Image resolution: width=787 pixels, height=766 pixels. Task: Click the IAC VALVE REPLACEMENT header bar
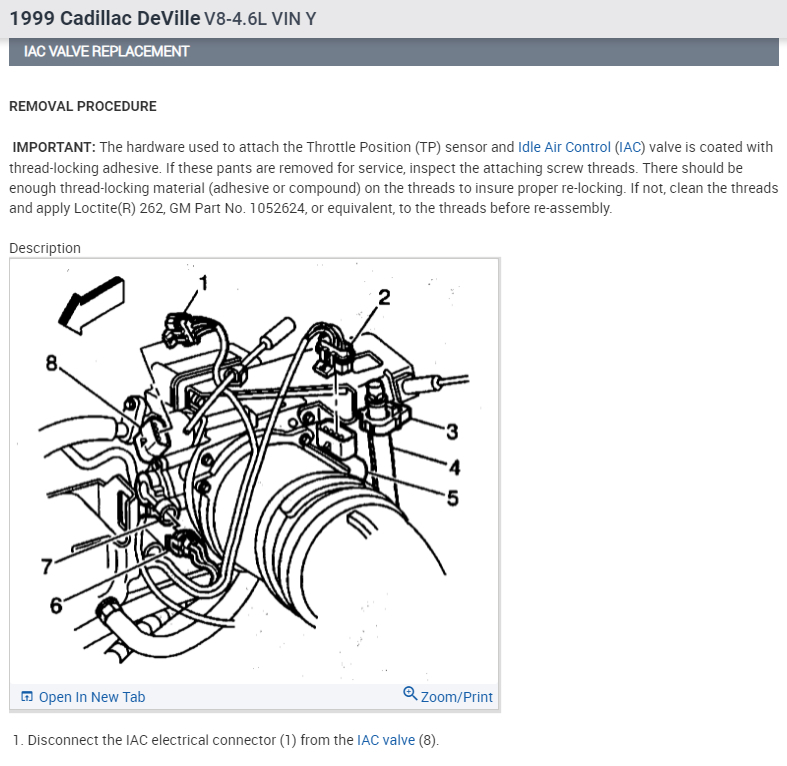(394, 52)
